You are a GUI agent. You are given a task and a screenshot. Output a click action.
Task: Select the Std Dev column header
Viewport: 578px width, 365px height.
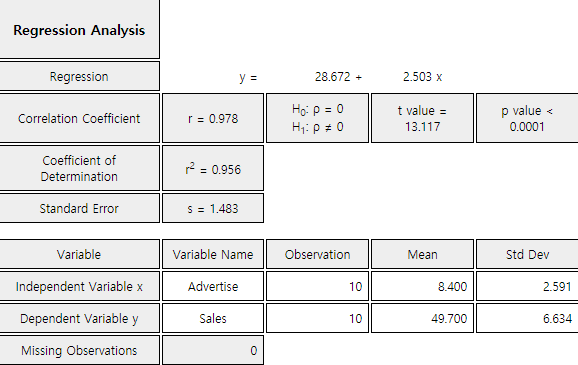click(527, 254)
